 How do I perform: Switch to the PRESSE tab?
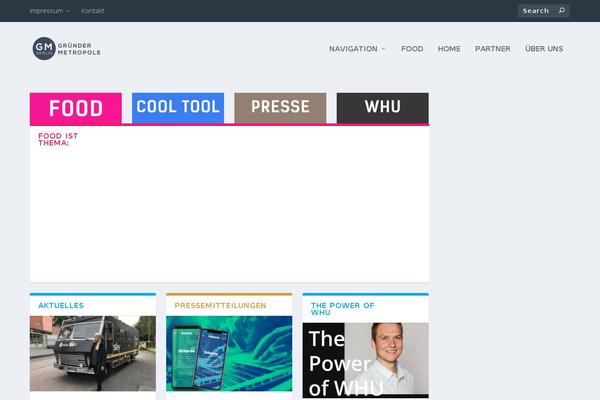(280, 108)
